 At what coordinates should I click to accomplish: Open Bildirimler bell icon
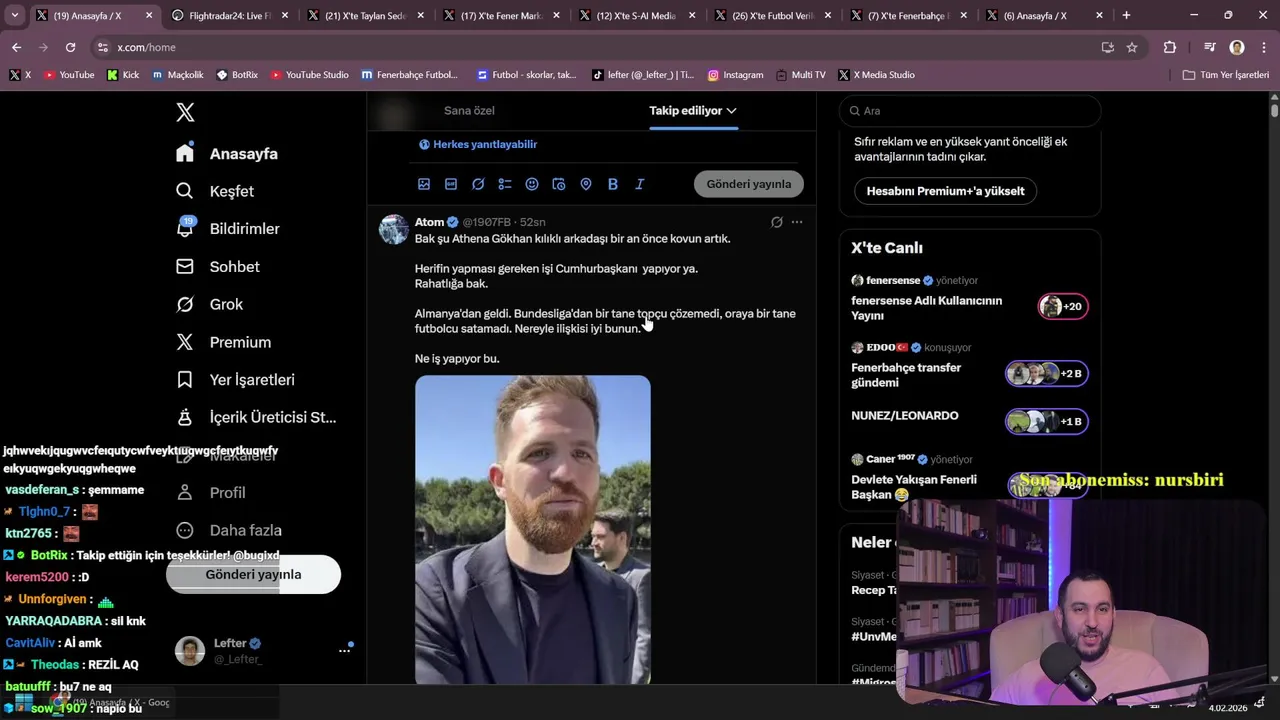pyautogui.click(x=185, y=229)
